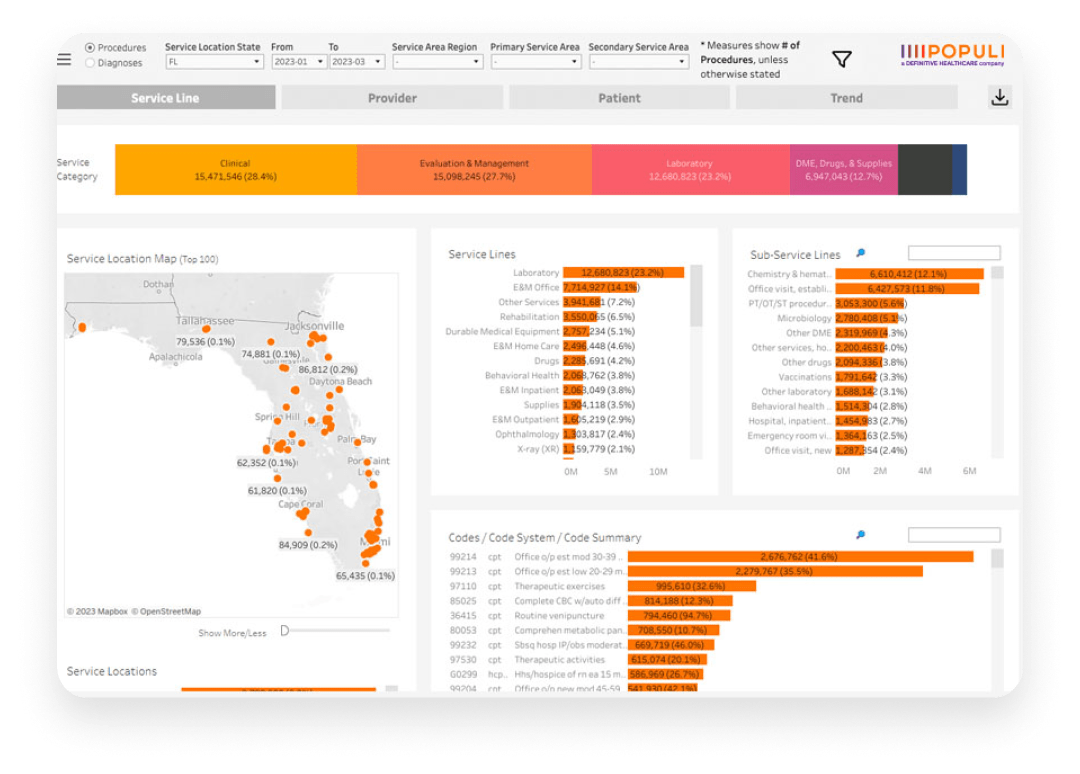Expand the Secondary Service Area dropdown

638,62
